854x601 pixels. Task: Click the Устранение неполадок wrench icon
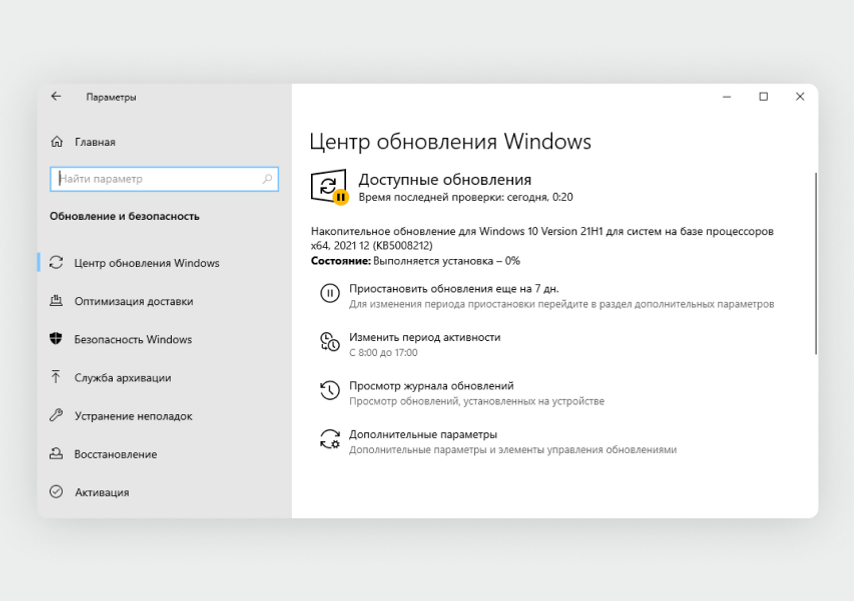pos(56,416)
